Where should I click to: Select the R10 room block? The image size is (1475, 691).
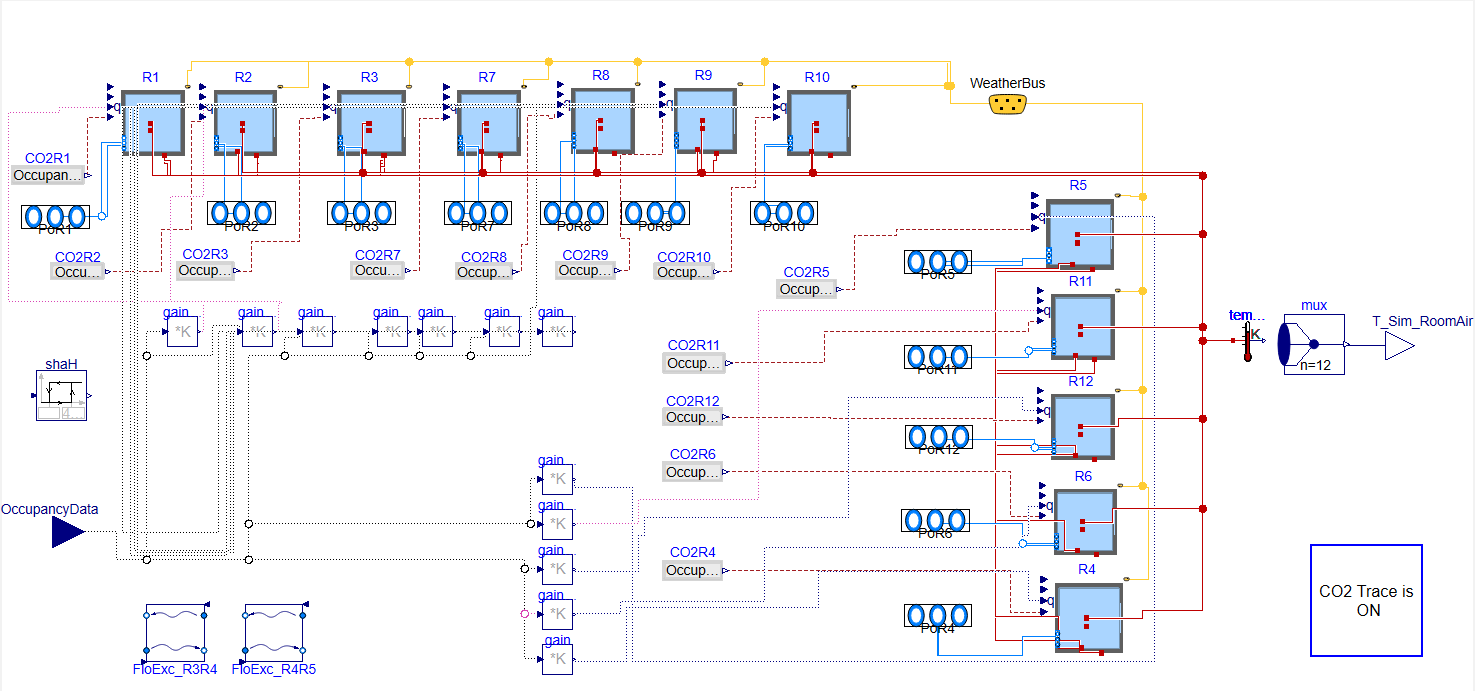pyautogui.click(x=818, y=123)
